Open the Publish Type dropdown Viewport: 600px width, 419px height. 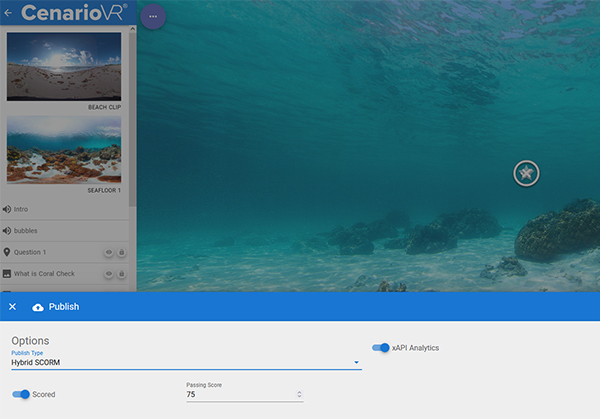click(186, 362)
